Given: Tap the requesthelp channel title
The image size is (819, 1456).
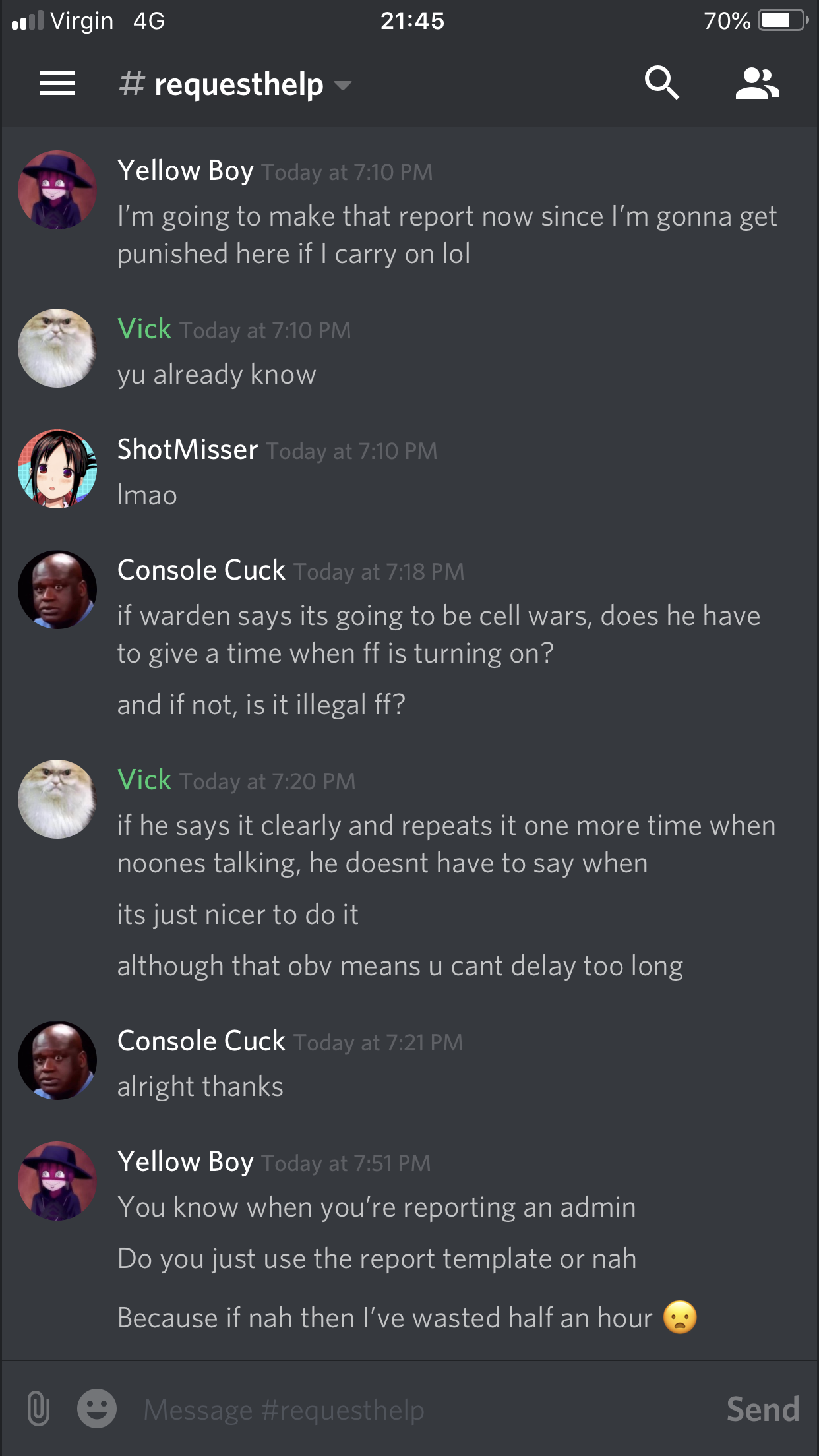Looking at the screenshot, I should click(239, 84).
